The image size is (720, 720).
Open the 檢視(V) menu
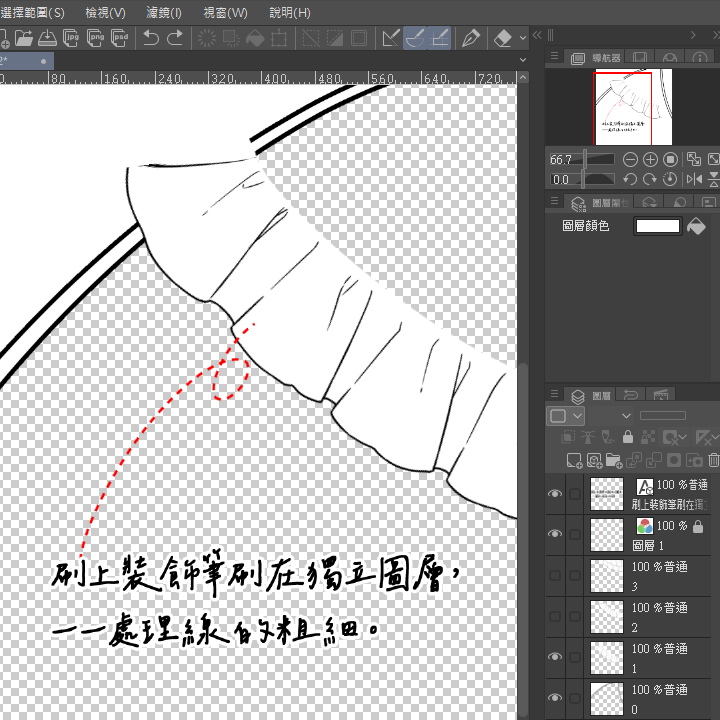coord(105,13)
